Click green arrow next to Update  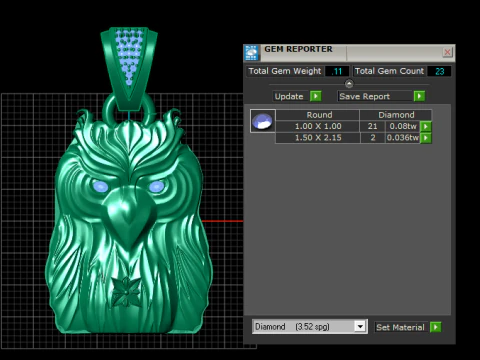[x=316, y=96]
